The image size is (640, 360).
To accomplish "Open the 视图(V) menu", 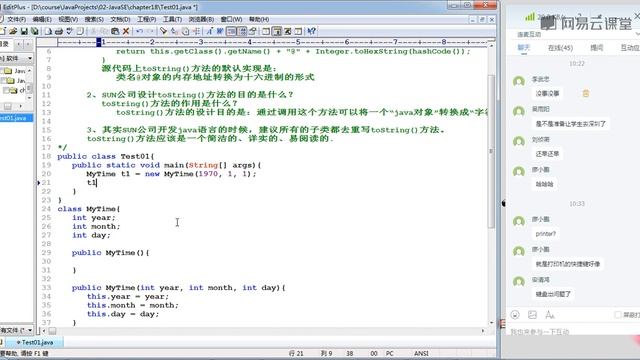I will [x=68, y=19].
